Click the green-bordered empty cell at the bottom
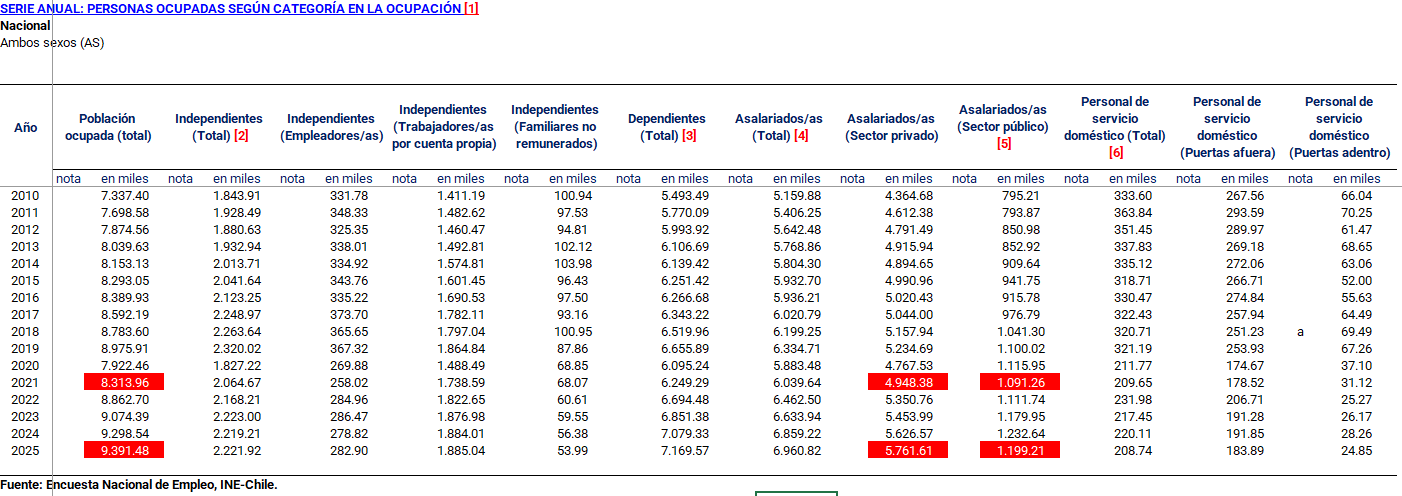The image size is (1402, 496). (796, 493)
